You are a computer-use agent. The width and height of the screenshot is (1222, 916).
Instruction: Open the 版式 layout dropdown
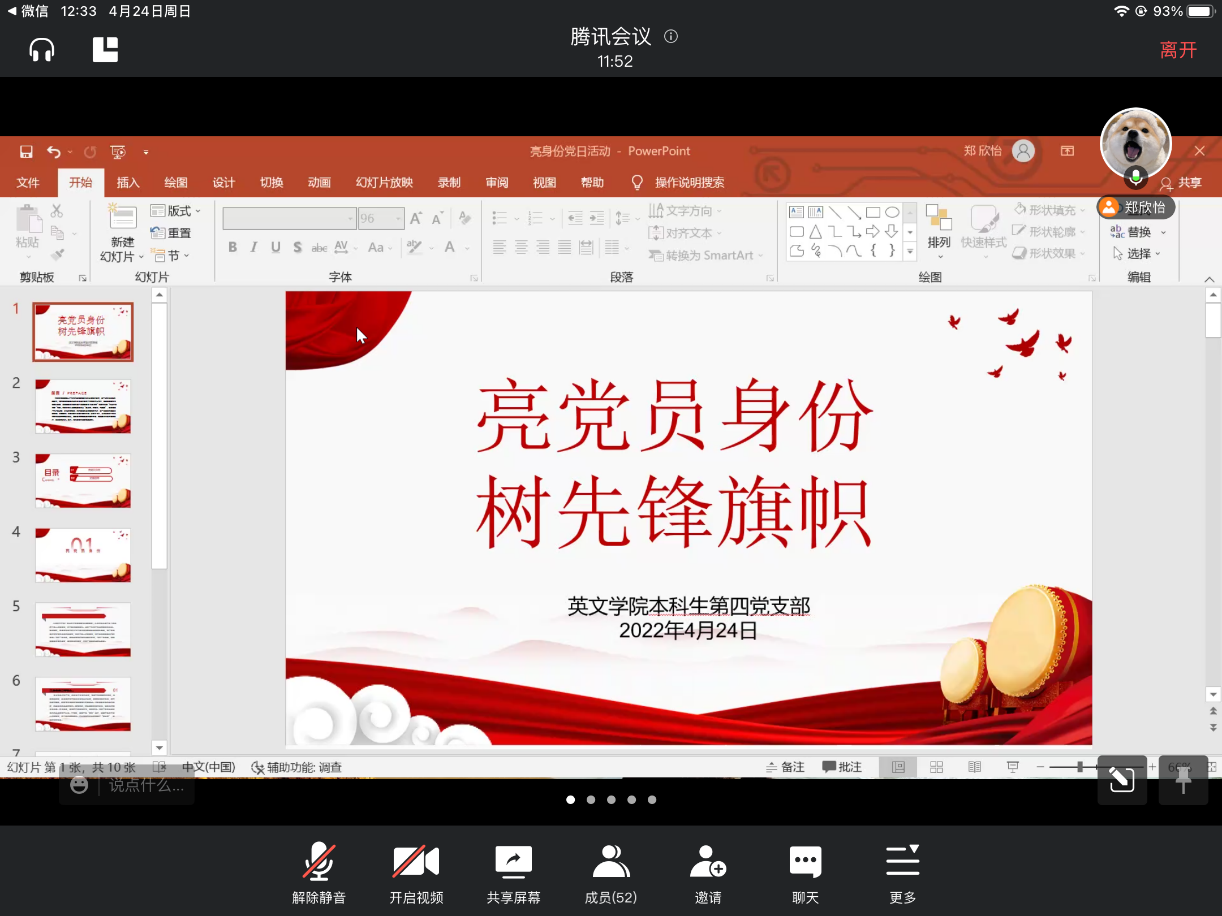[177, 211]
